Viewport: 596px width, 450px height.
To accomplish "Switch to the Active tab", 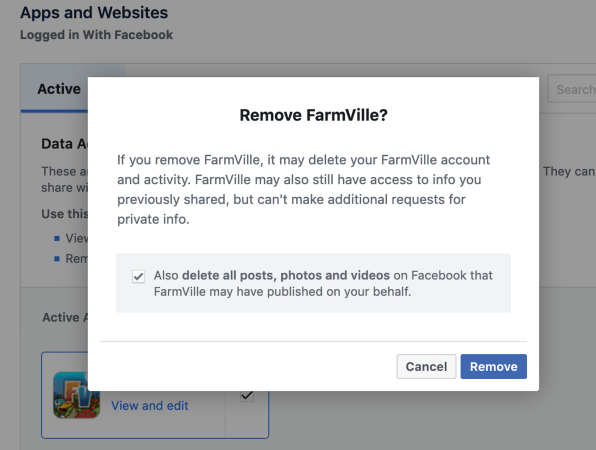I will pos(59,89).
